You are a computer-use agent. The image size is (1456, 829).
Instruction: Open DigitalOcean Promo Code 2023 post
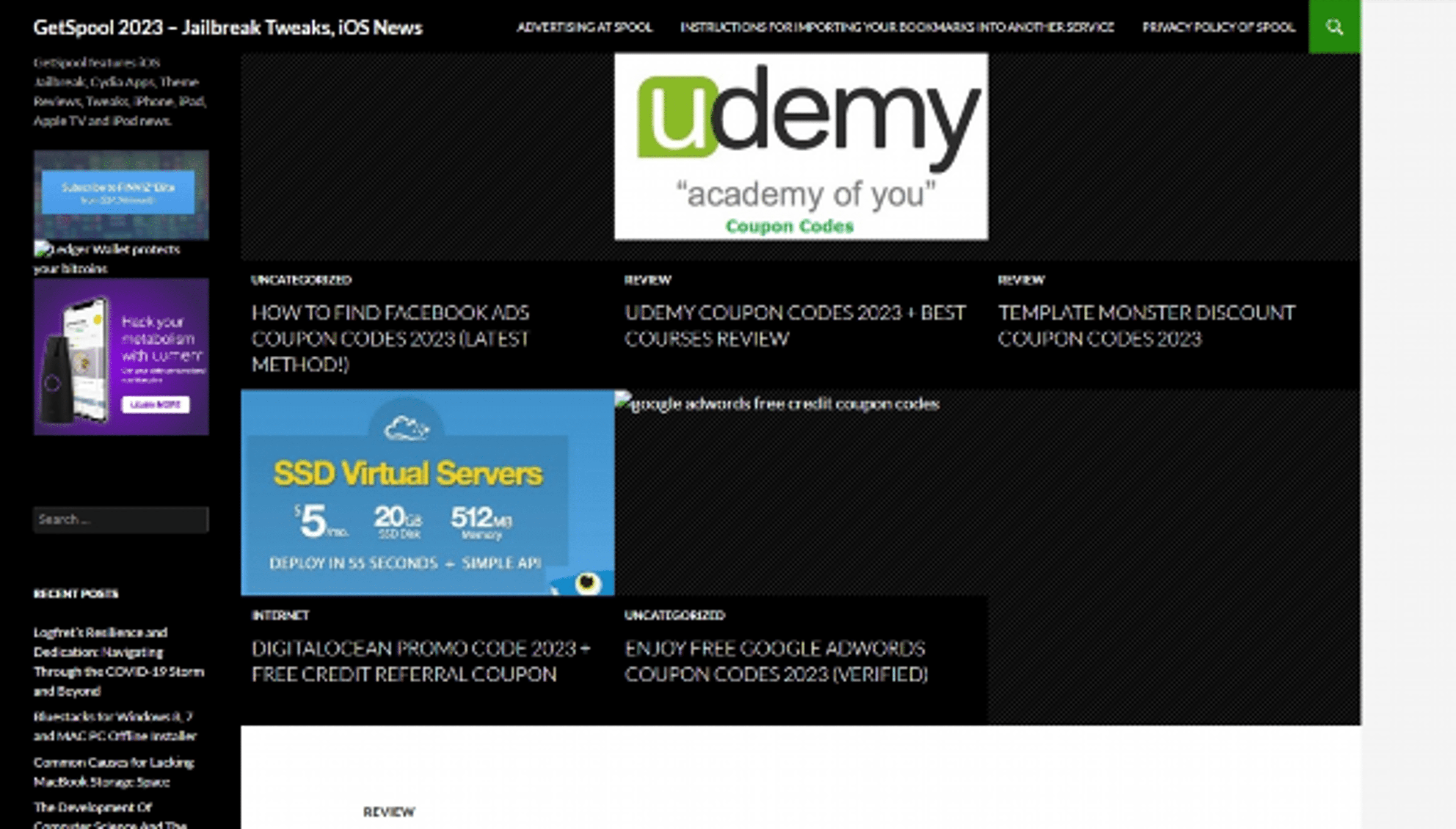420,661
